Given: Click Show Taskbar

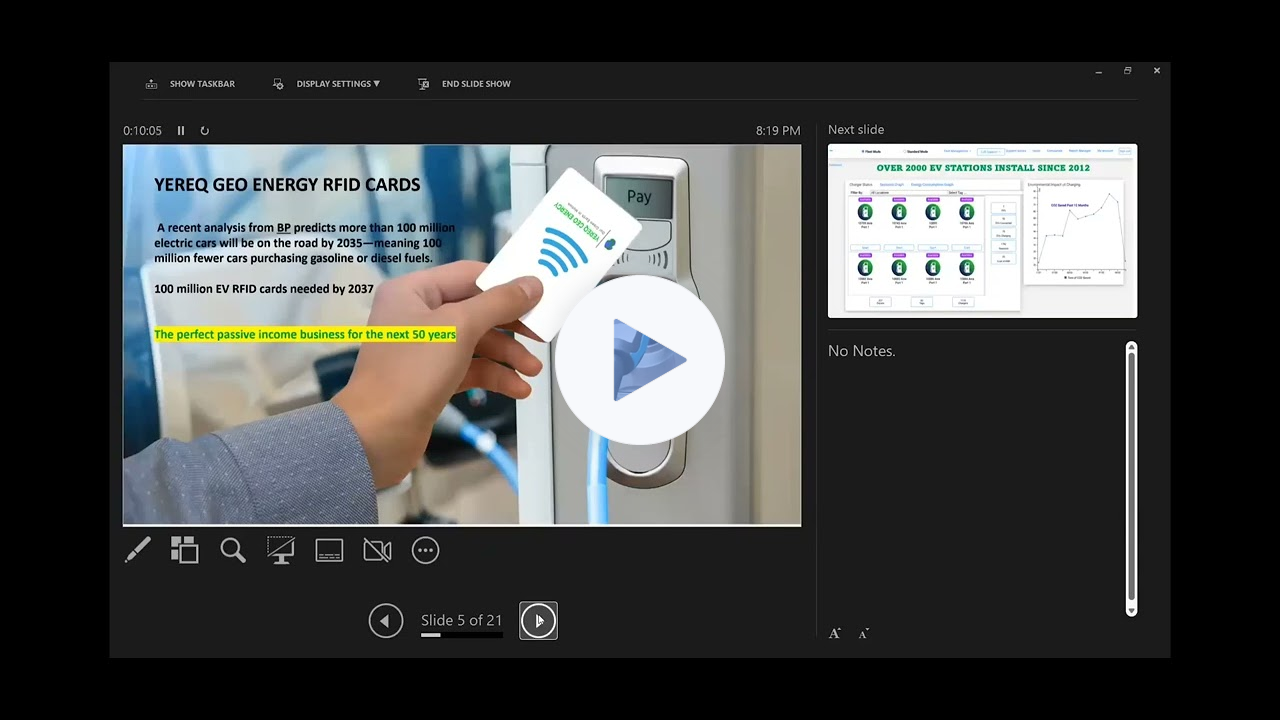Looking at the screenshot, I should coord(190,84).
